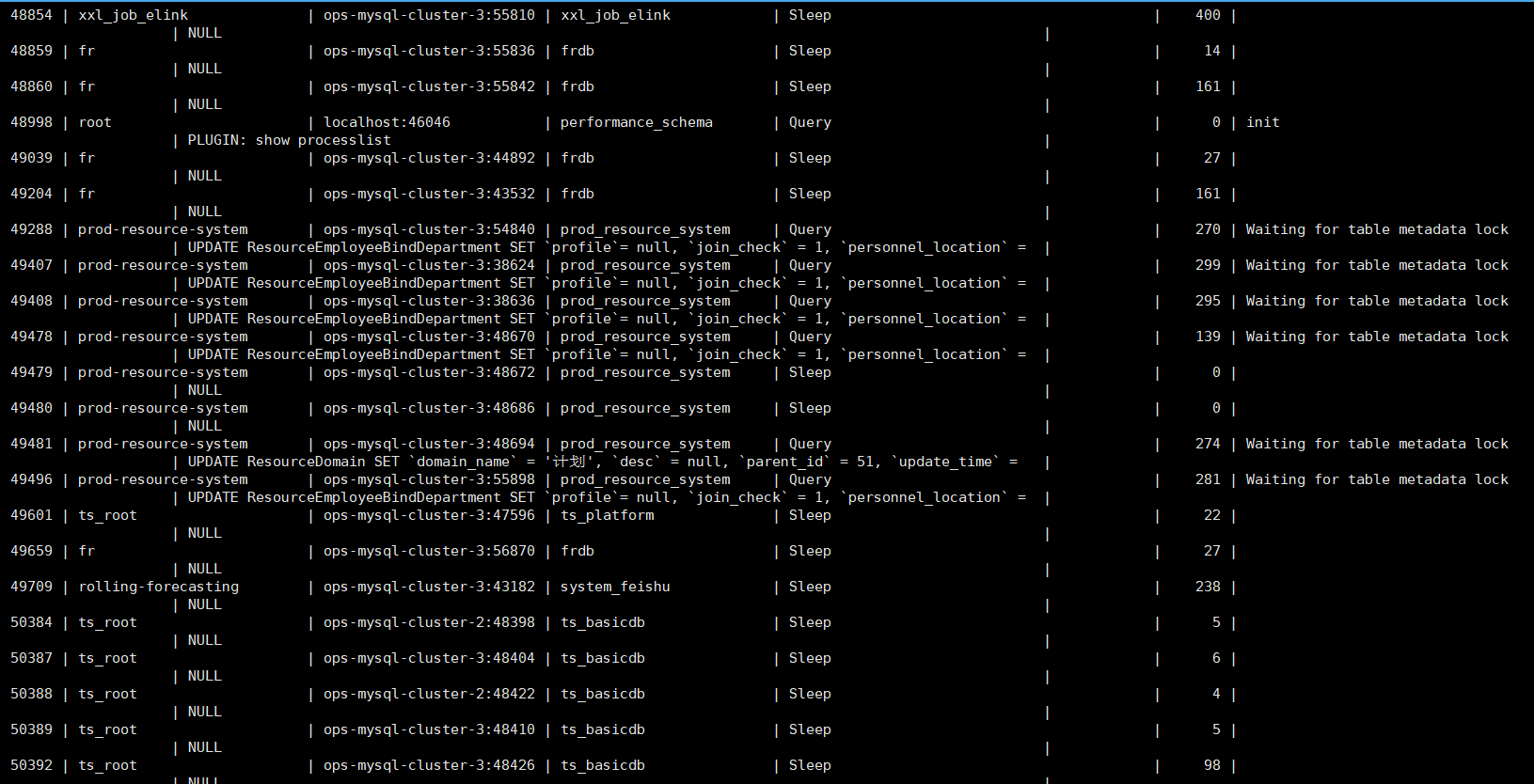Click the root user of process 48998
Image resolution: width=1534 pixels, height=784 pixels.
tap(95, 122)
